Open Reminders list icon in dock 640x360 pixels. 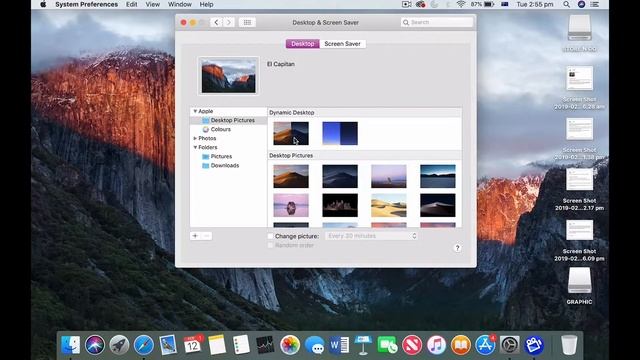click(241, 345)
